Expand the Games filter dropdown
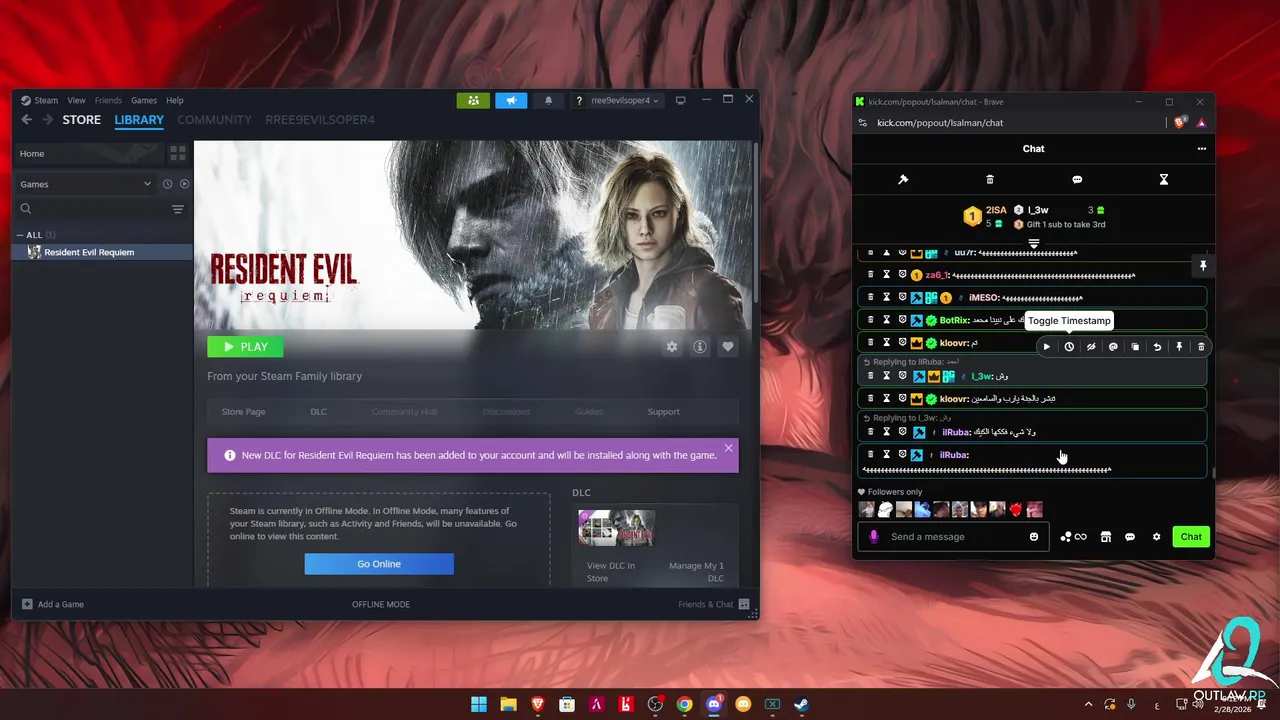Viewport: 1280px width, 720px height. [x=84, y=184]
